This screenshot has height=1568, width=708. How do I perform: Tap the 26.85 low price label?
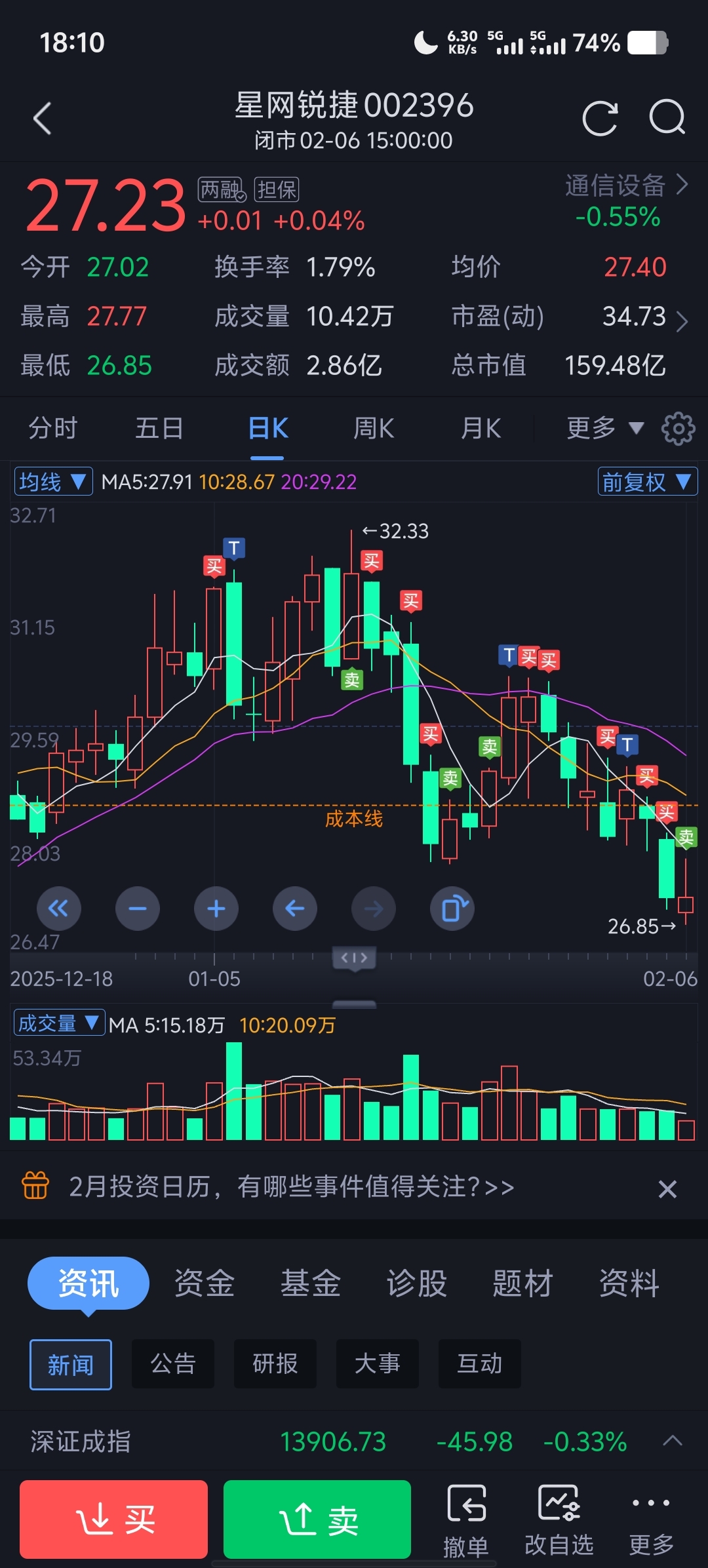[x=642, y=926]
